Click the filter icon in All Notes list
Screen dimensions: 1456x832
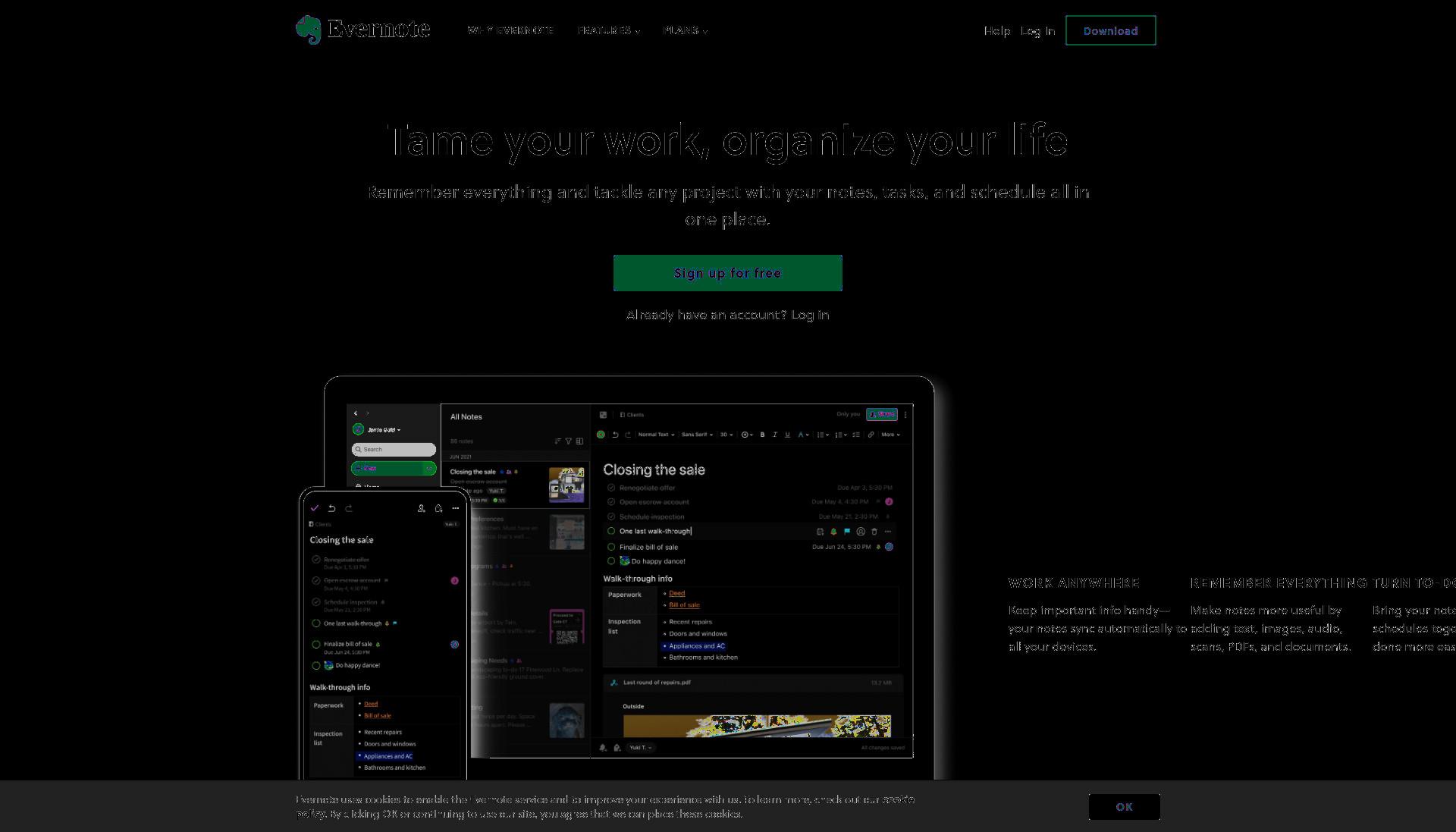click(x=568, y=441)
